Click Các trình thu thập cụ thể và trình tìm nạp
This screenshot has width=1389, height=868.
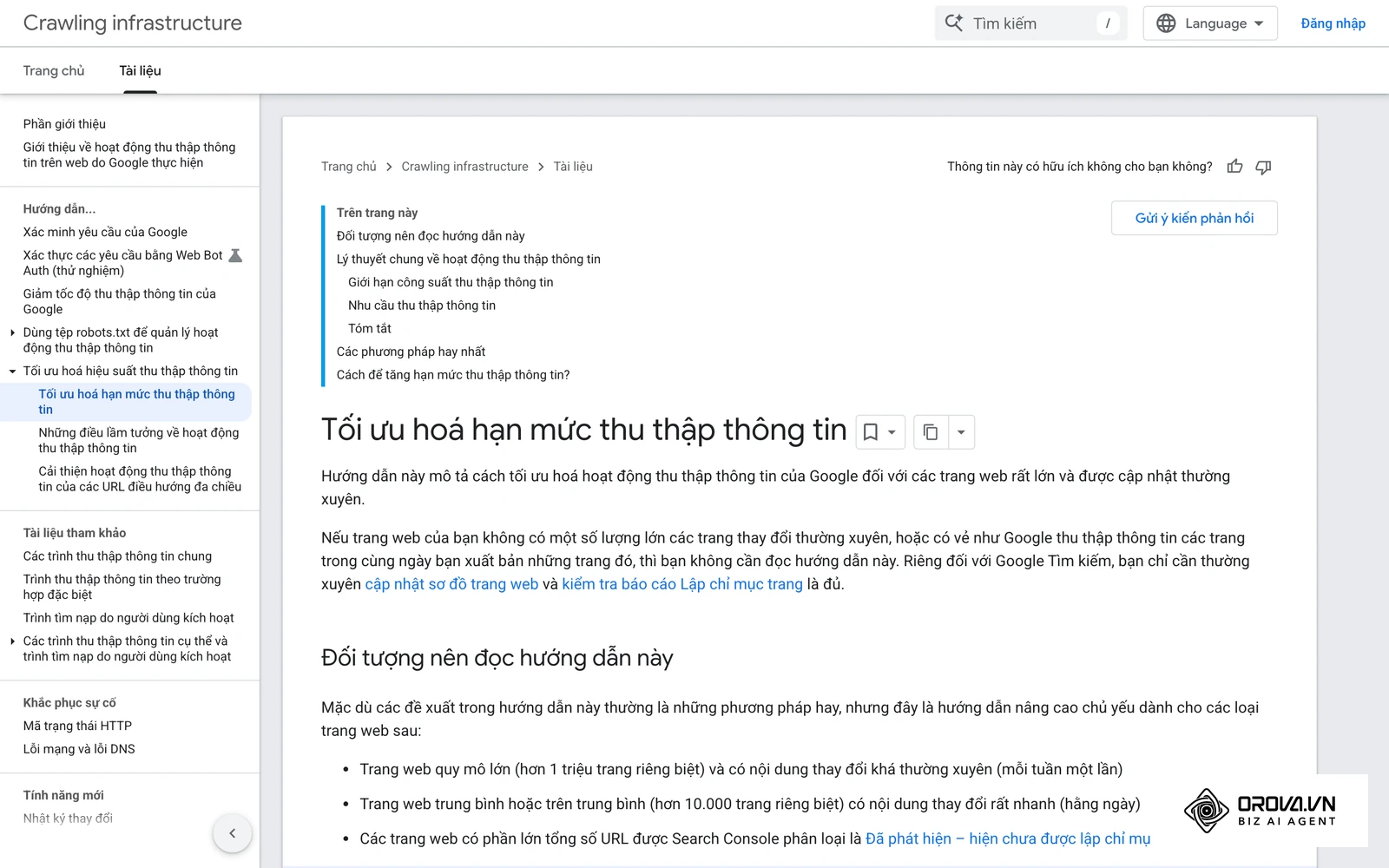click(127, 649)
